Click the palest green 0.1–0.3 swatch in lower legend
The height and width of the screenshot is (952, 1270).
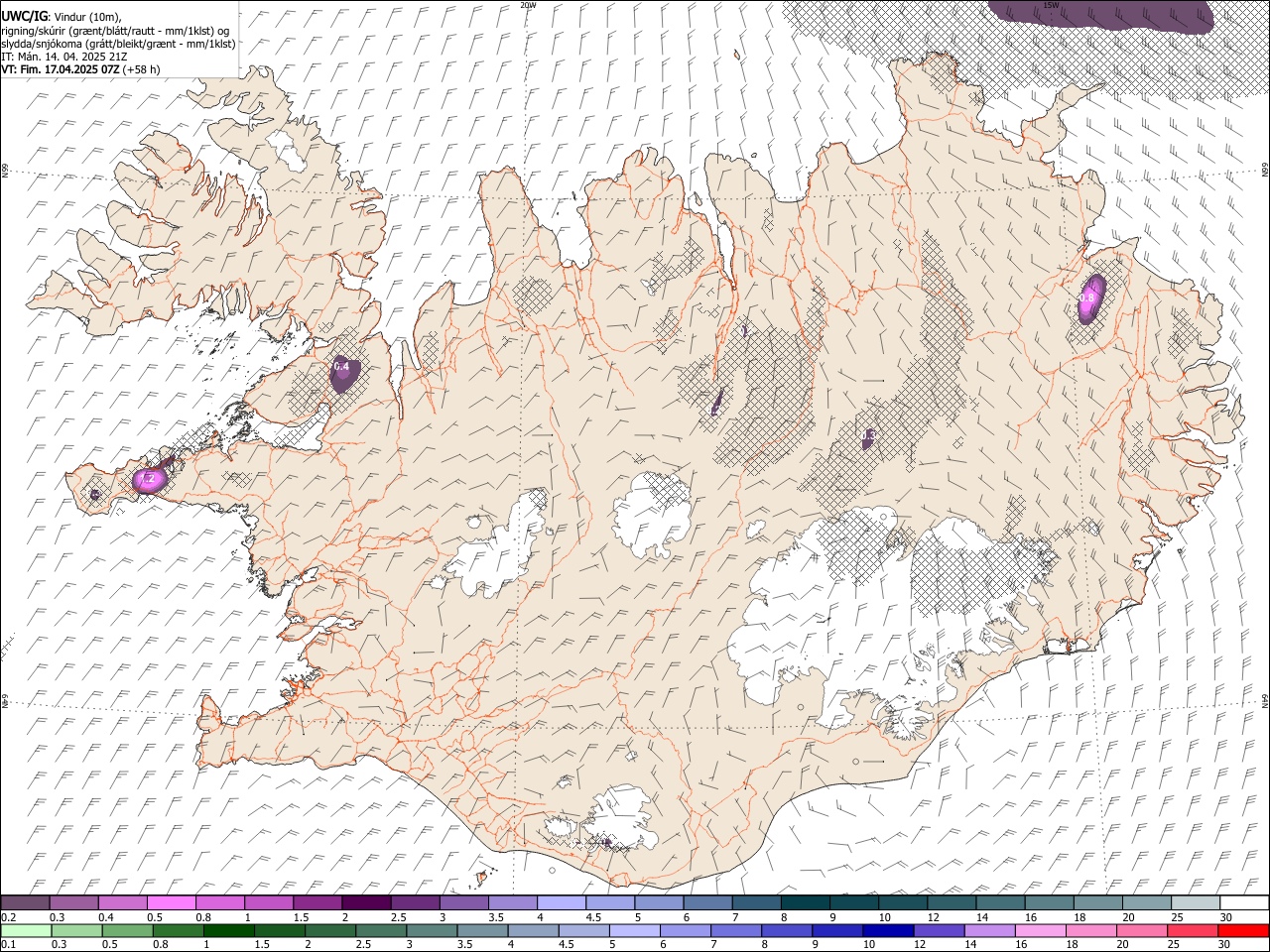tap(25, 930)
